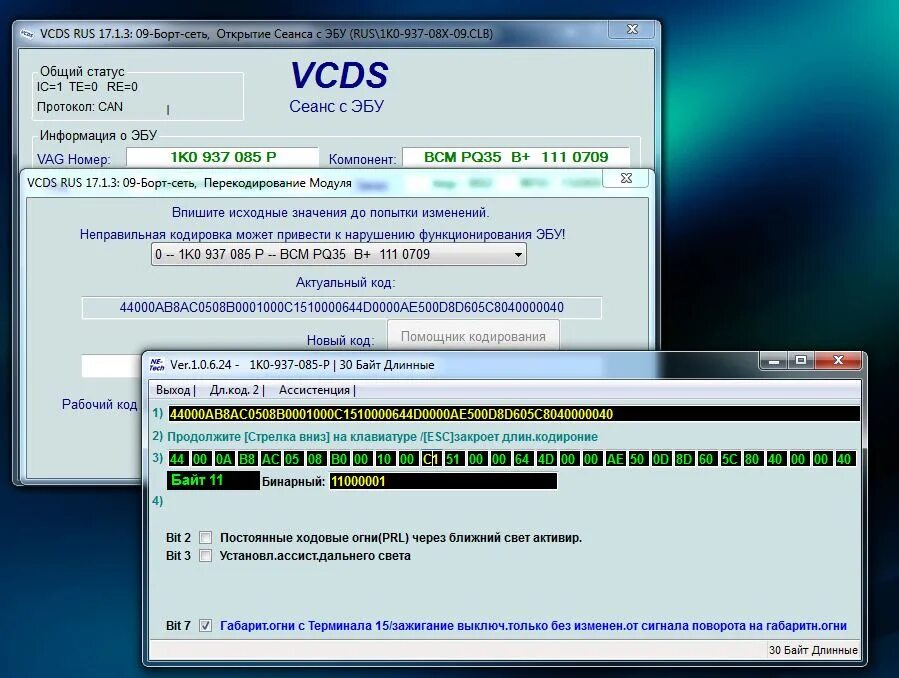Click the status bar text '30 Байт Длинные'
This screenshot has width=899, height=678.
click(x=813, y=650)
